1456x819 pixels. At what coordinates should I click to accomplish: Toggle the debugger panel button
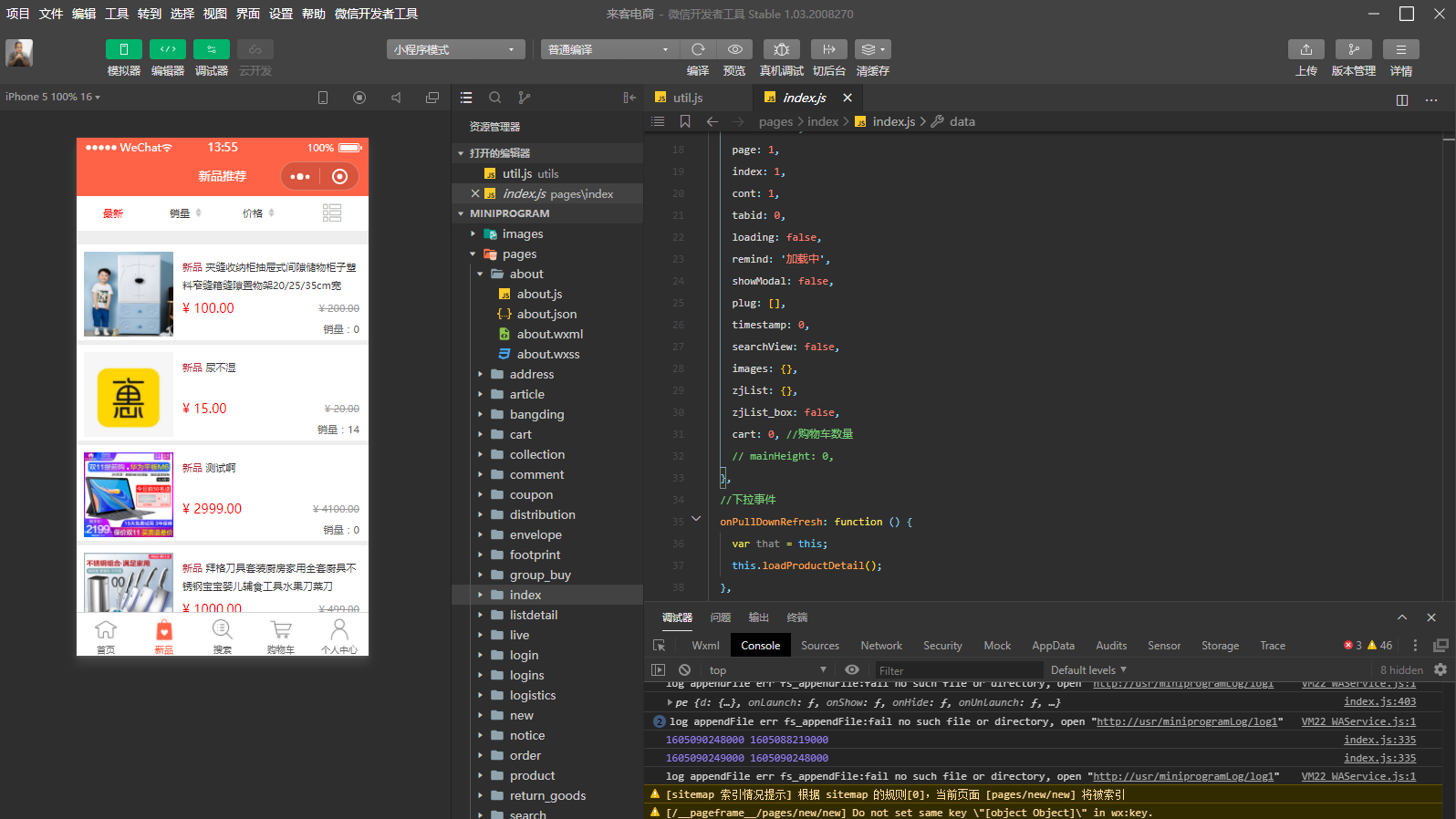(211, 49)
